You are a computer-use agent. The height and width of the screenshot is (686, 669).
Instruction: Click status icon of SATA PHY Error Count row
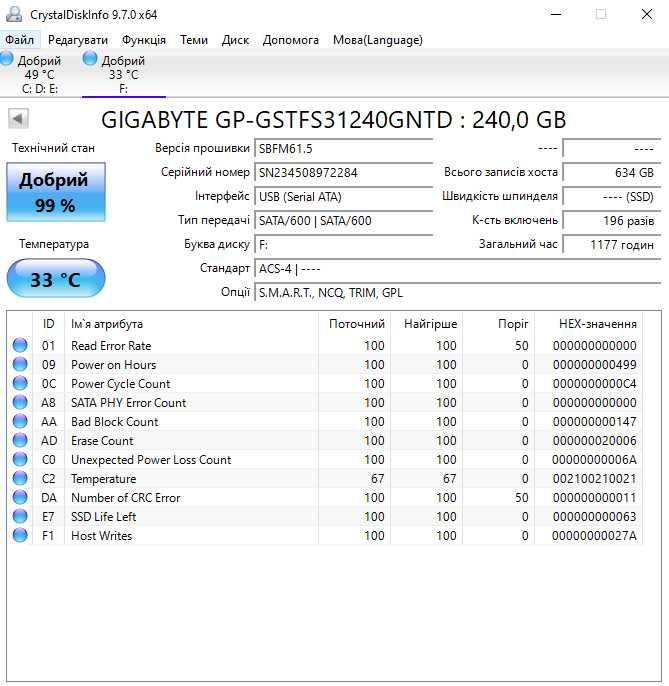tap(20, 402)
